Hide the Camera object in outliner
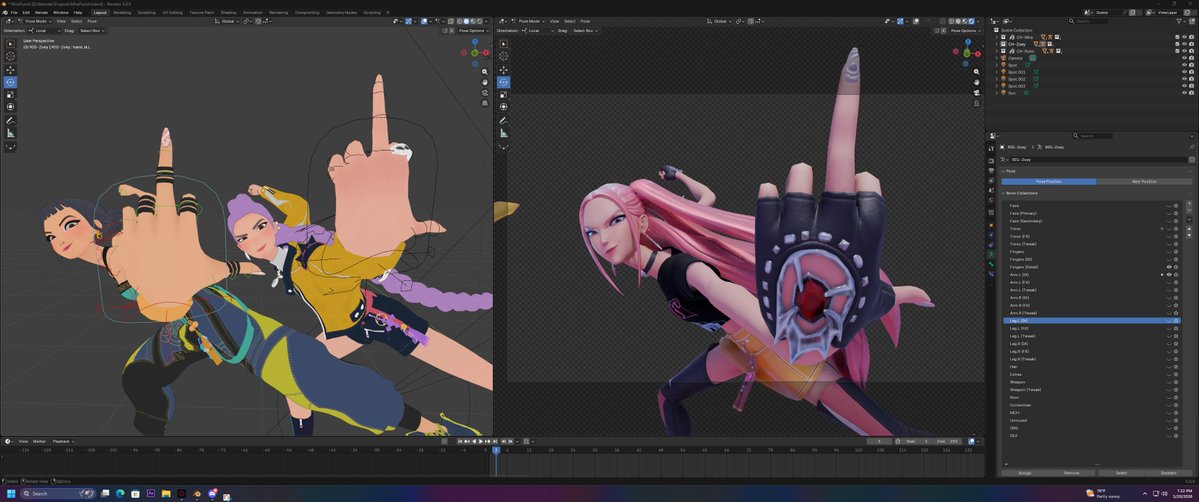The height and width of the screenshot is (502, 1199). pyautogui.click(x=1184, y=58)
